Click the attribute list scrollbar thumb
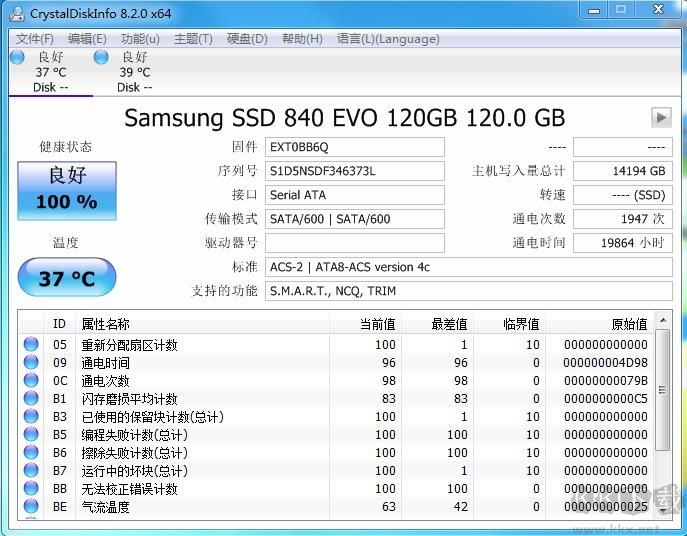Viewport: 687px width, 536px height. pyautogui.click(x=662, y=390)
